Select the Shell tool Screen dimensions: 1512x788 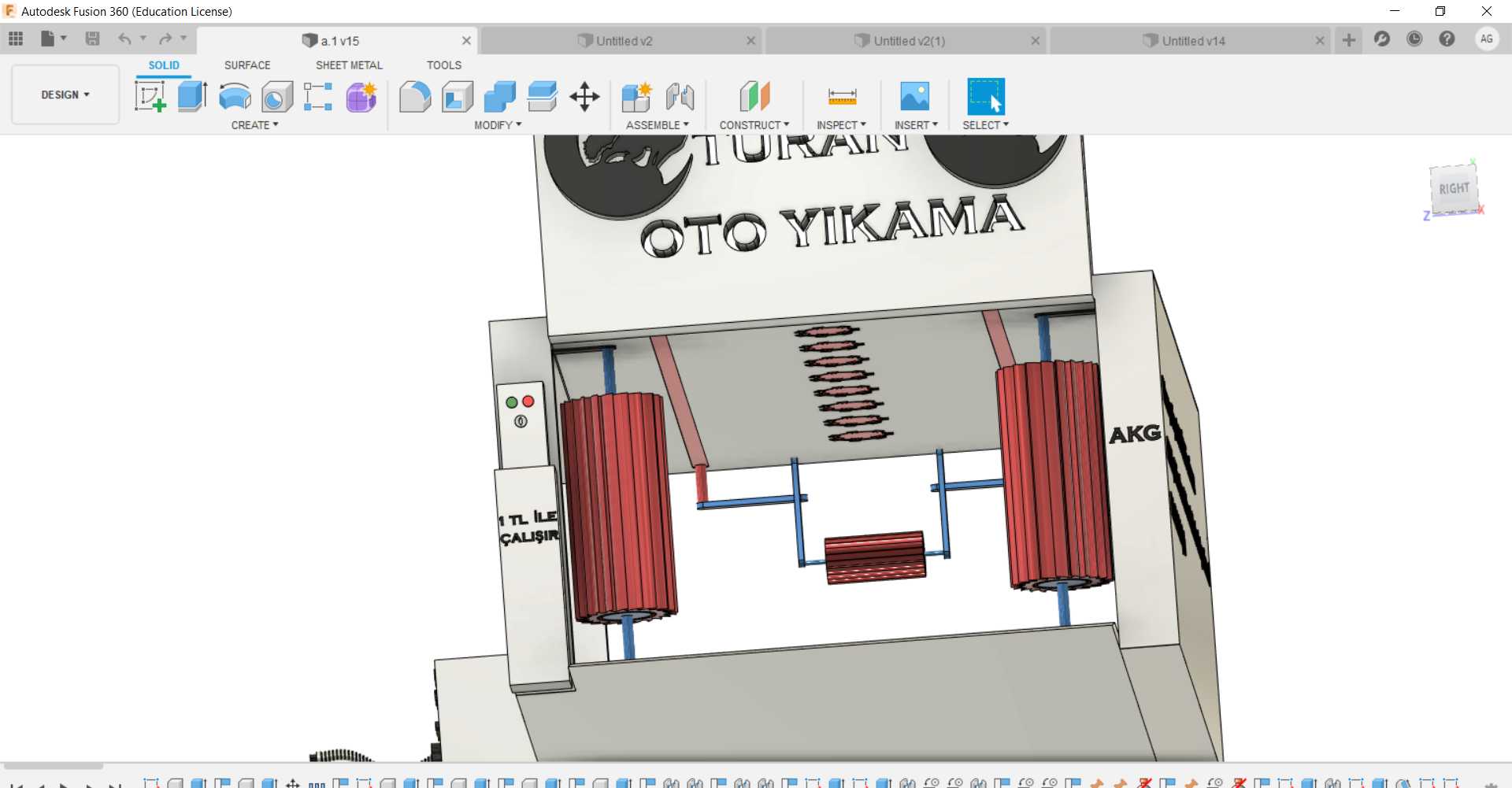[458, 97]
